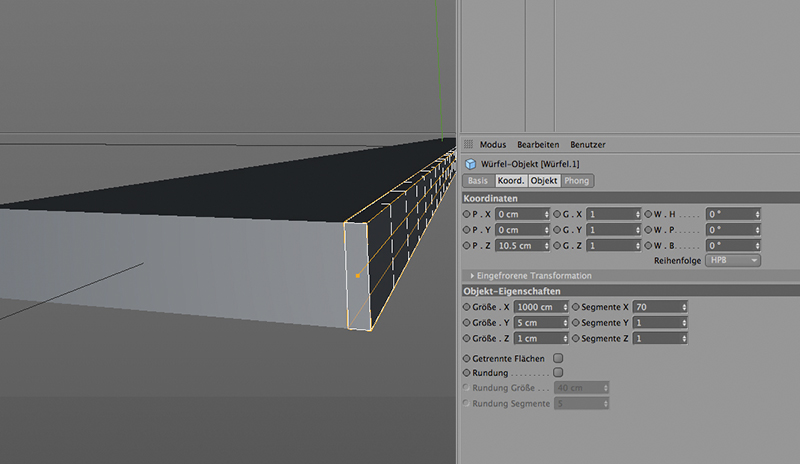
Task: Click the keyframe dot beside Segmente X
Action: (x=575, y=307)
